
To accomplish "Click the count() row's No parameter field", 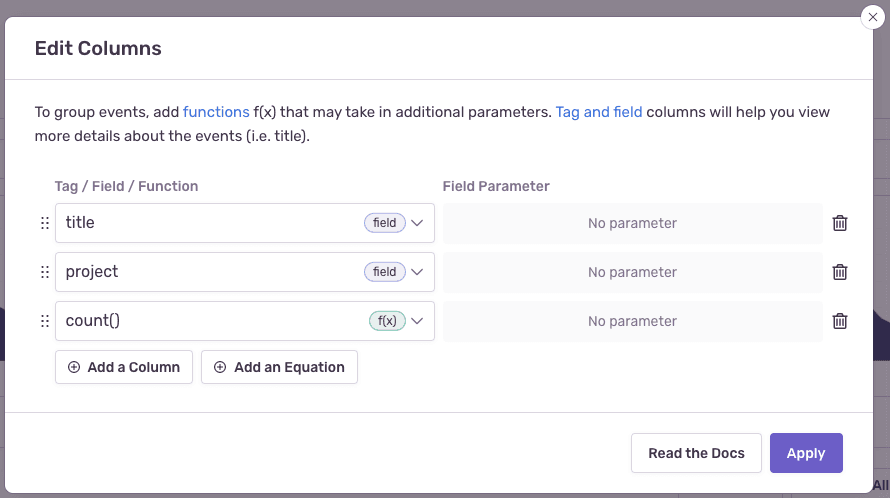I will 632,321.
